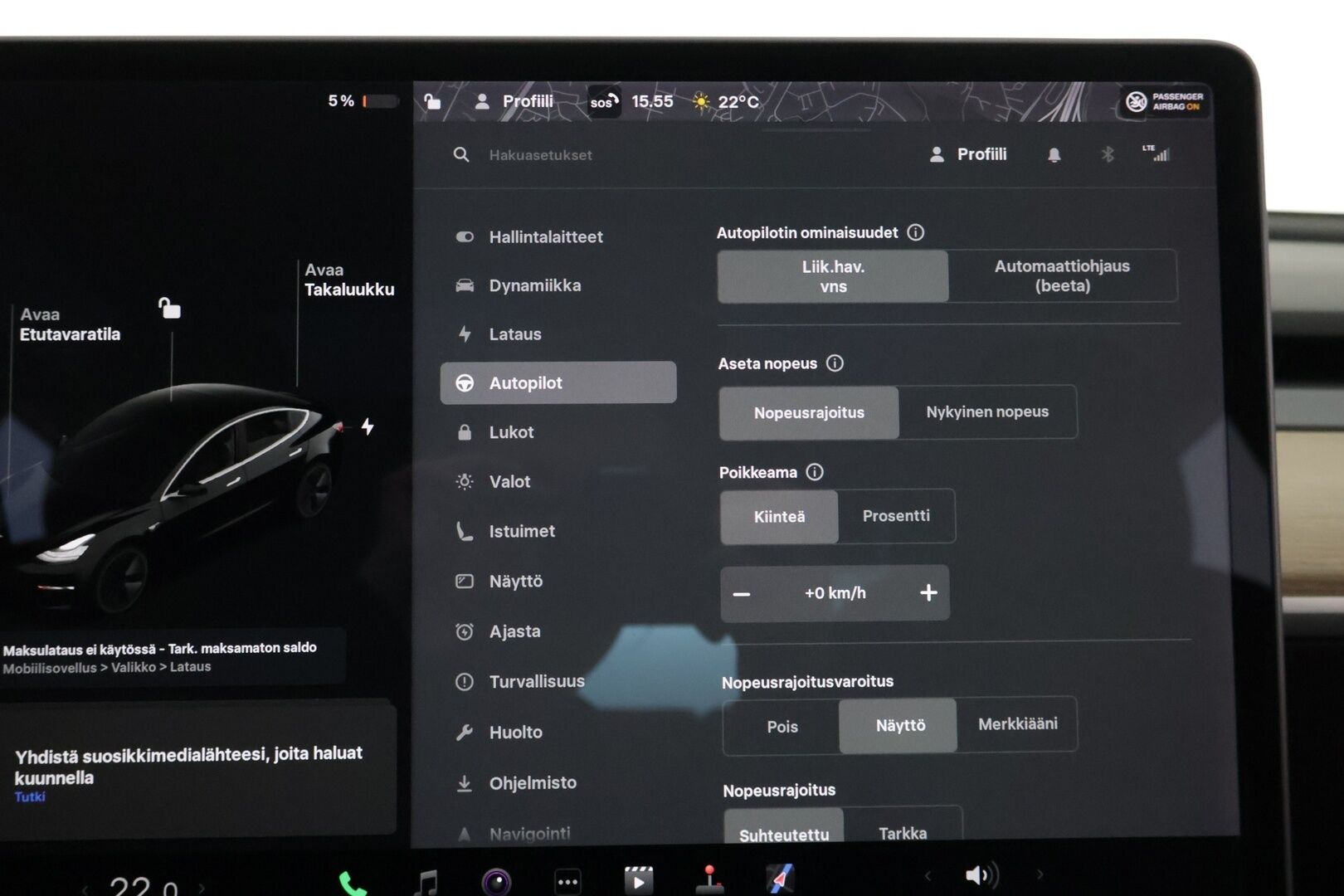Tap the volume speaker icon
The height and width of the screenshot is (896, 1344).
click(x=981, y=875)
